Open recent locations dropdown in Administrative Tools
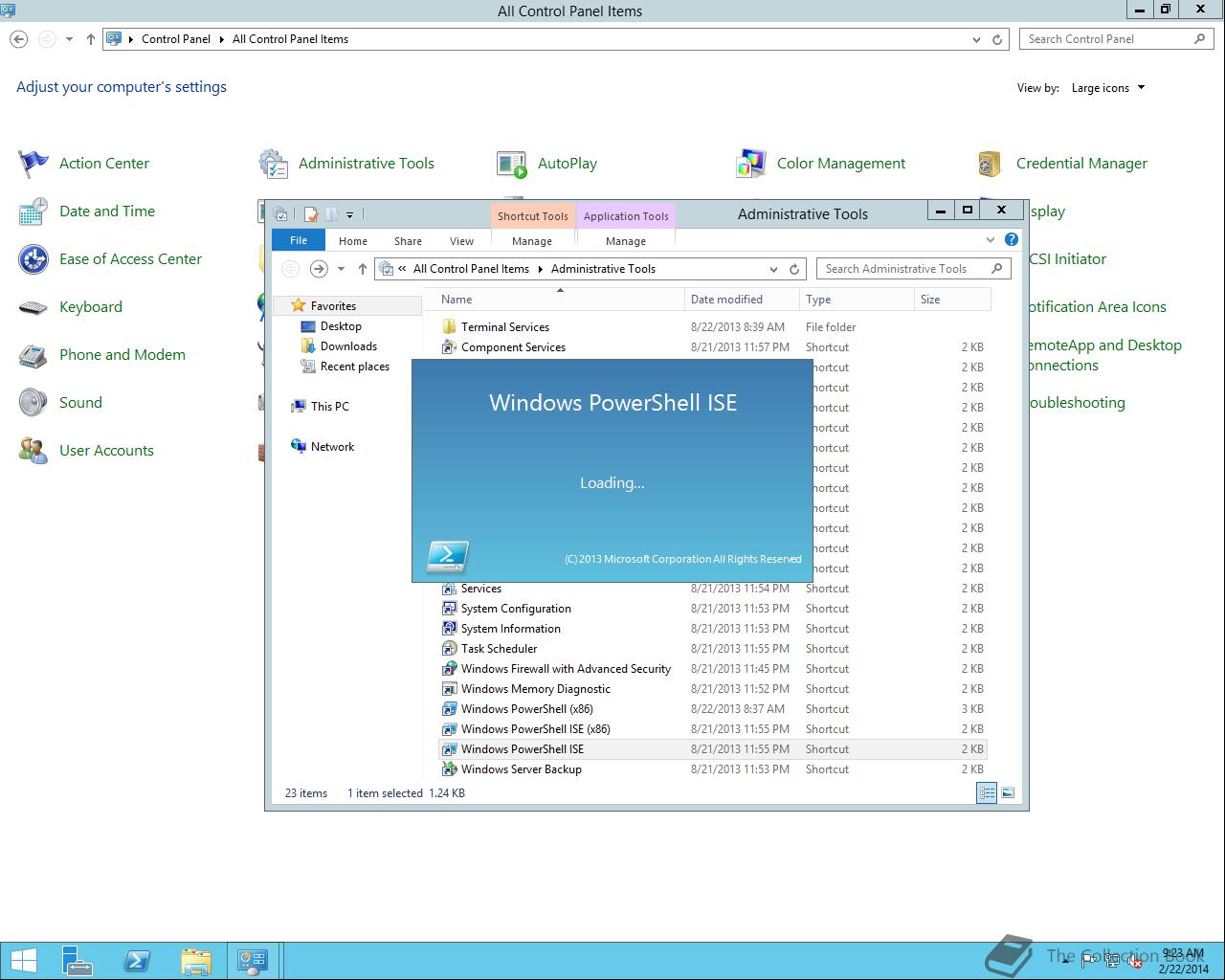Viewport: 1225px width, 980px height. pyautogui.click(x=341, y=269)
